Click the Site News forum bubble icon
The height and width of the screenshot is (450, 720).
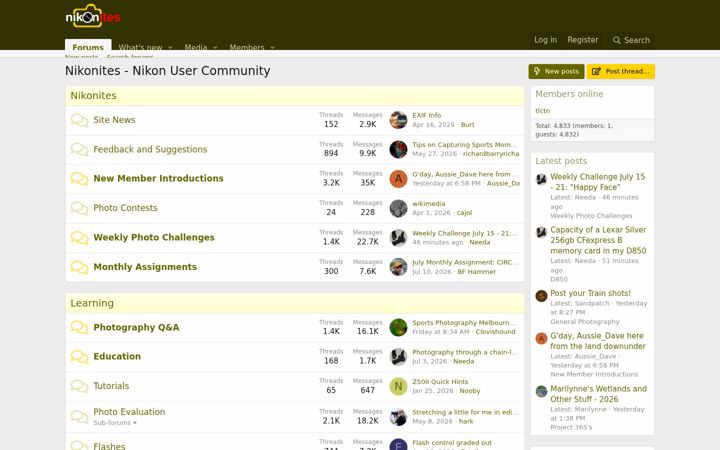[x=79, y=120]
